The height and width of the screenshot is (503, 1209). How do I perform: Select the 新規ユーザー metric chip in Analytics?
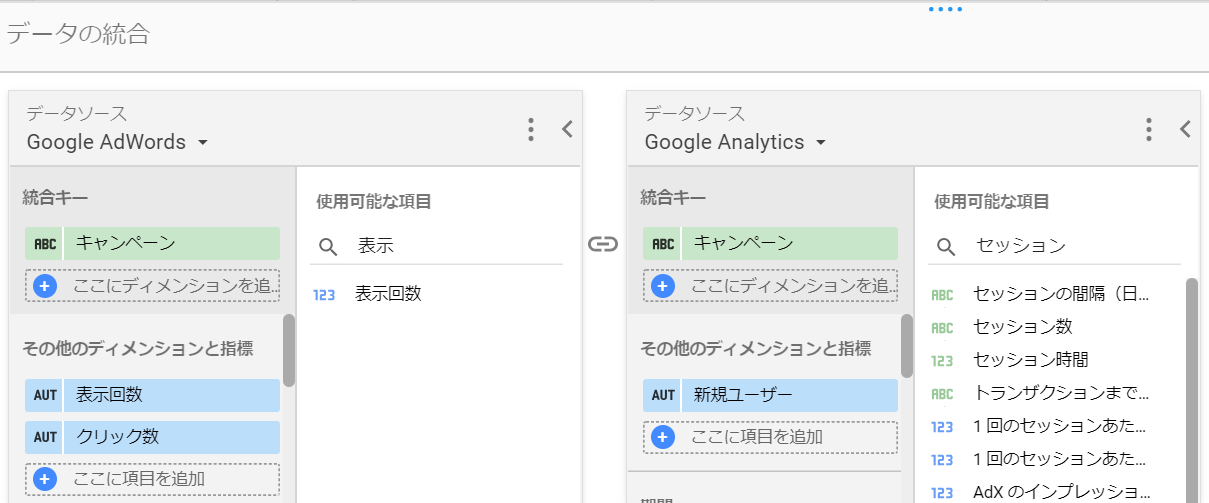[770, 395]
